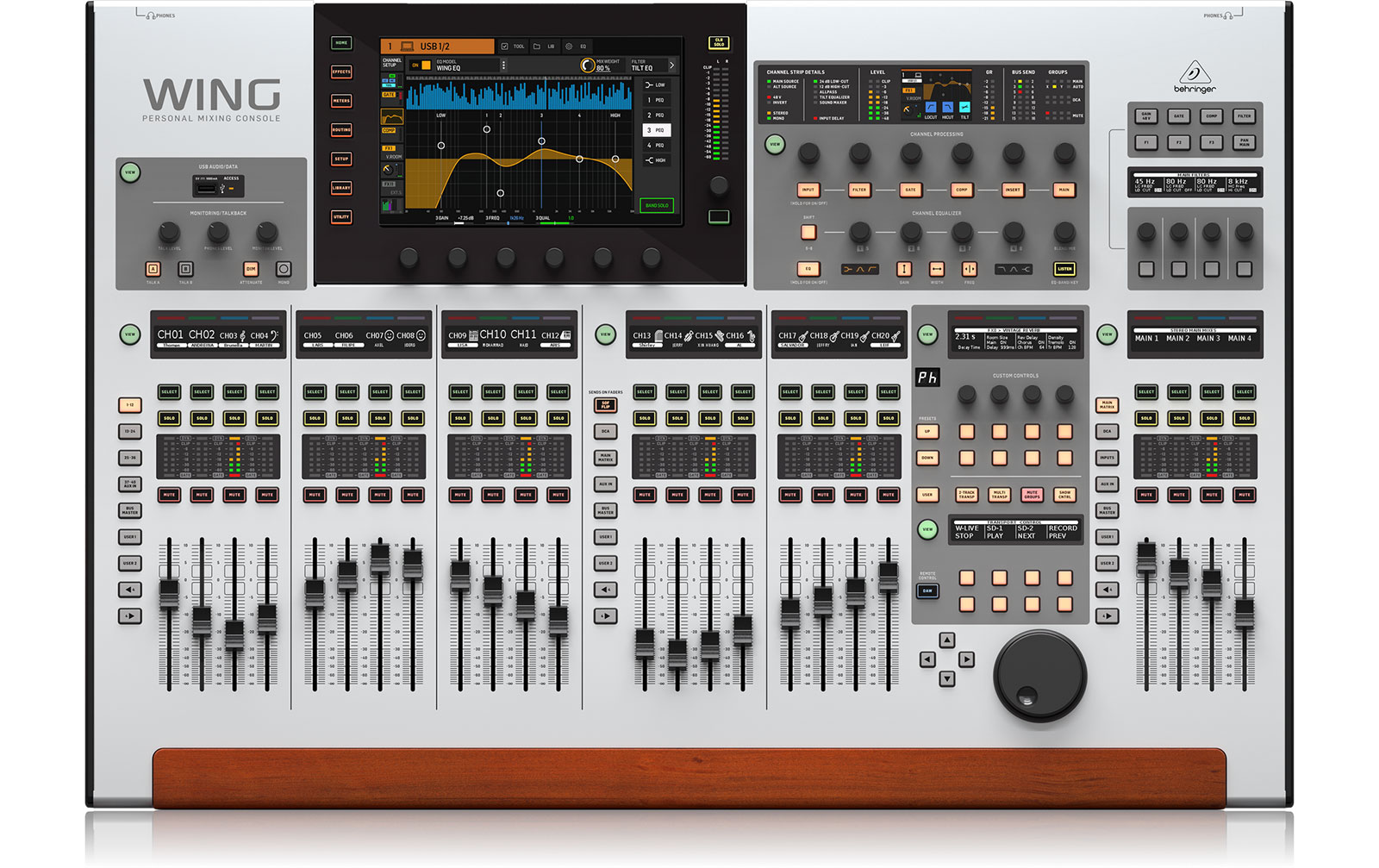The image size is (1379, 868).
Task: Select the EQ GAIN arrow button
Action: pyautogui.click(x=904, y=270)
